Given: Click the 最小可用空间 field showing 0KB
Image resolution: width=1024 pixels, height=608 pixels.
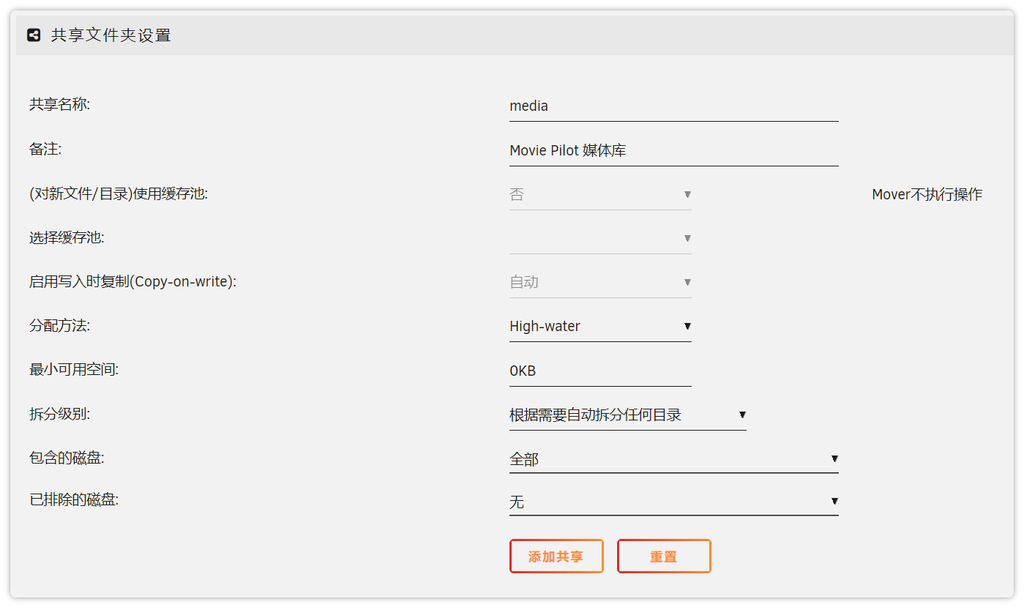Looking at the screenshot, I should pyautogui.click(x=600, y=371).
